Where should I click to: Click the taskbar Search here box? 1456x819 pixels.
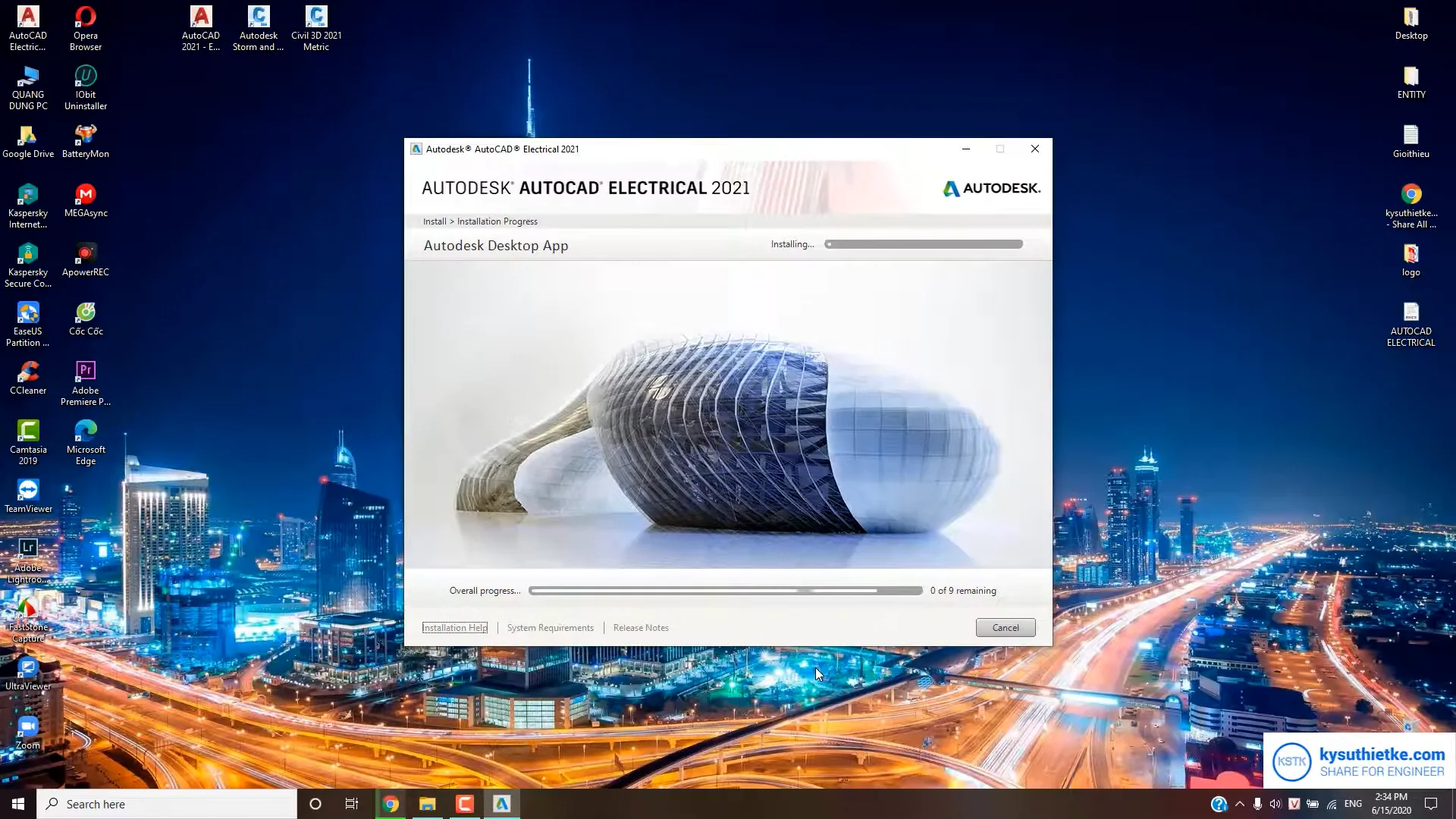tap(167, 804)
